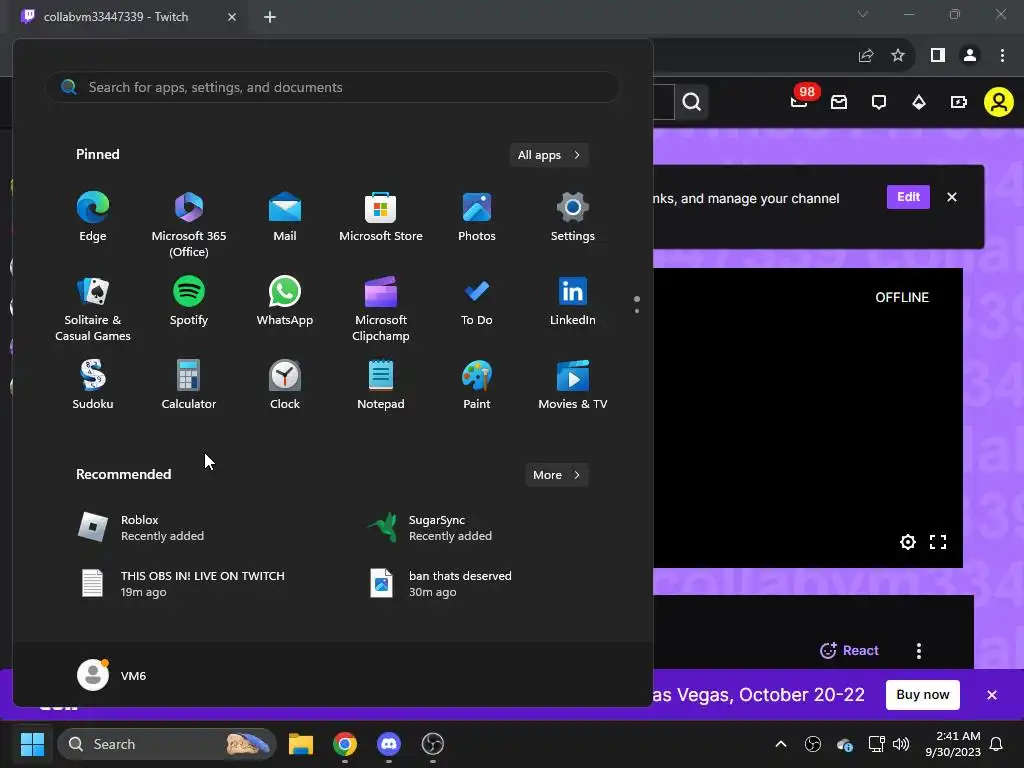
Task: Open the Calculator app
Action: 189,385
